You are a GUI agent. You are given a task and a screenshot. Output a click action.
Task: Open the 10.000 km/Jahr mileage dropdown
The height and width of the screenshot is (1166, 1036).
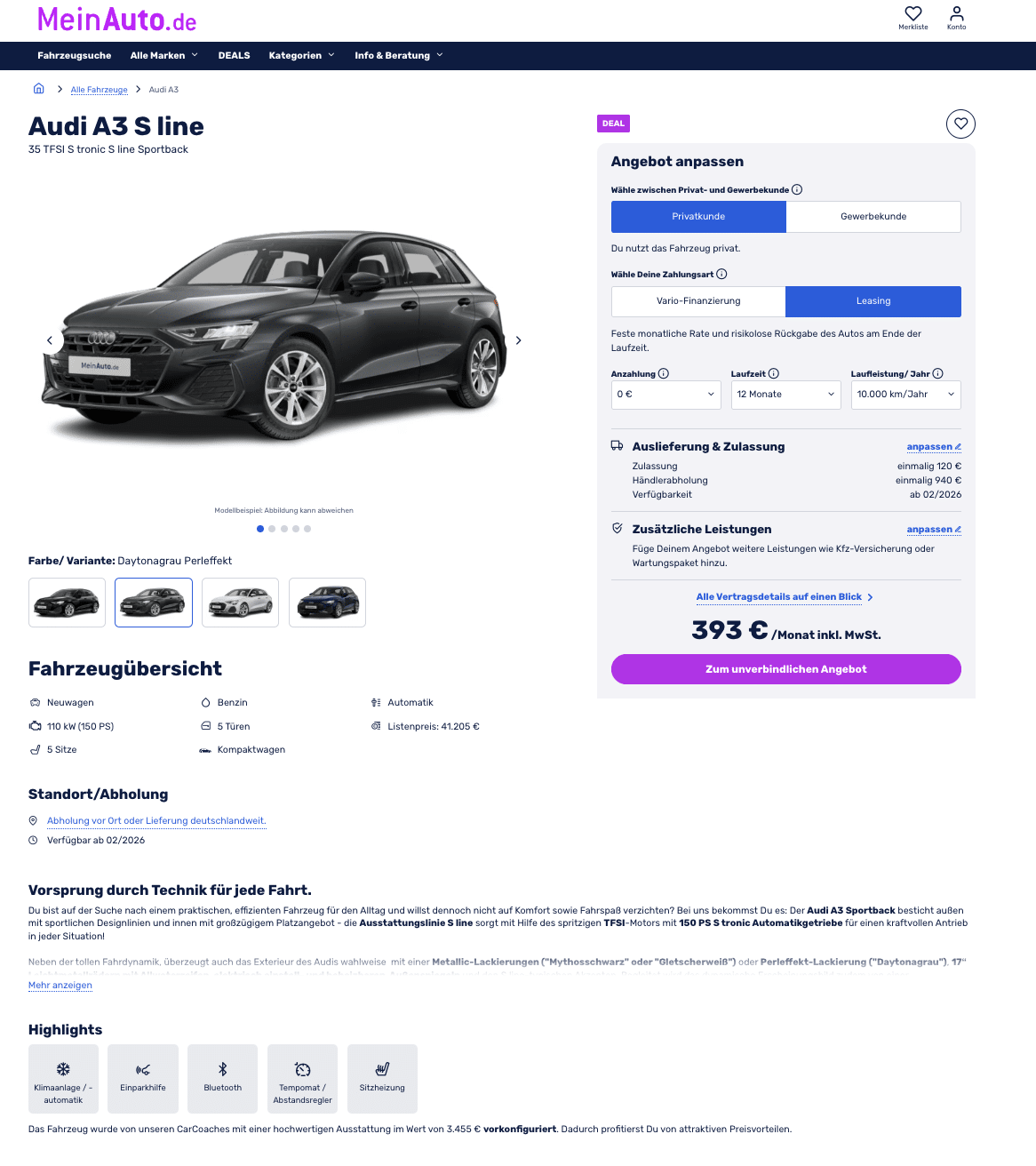tap(906, 395)
